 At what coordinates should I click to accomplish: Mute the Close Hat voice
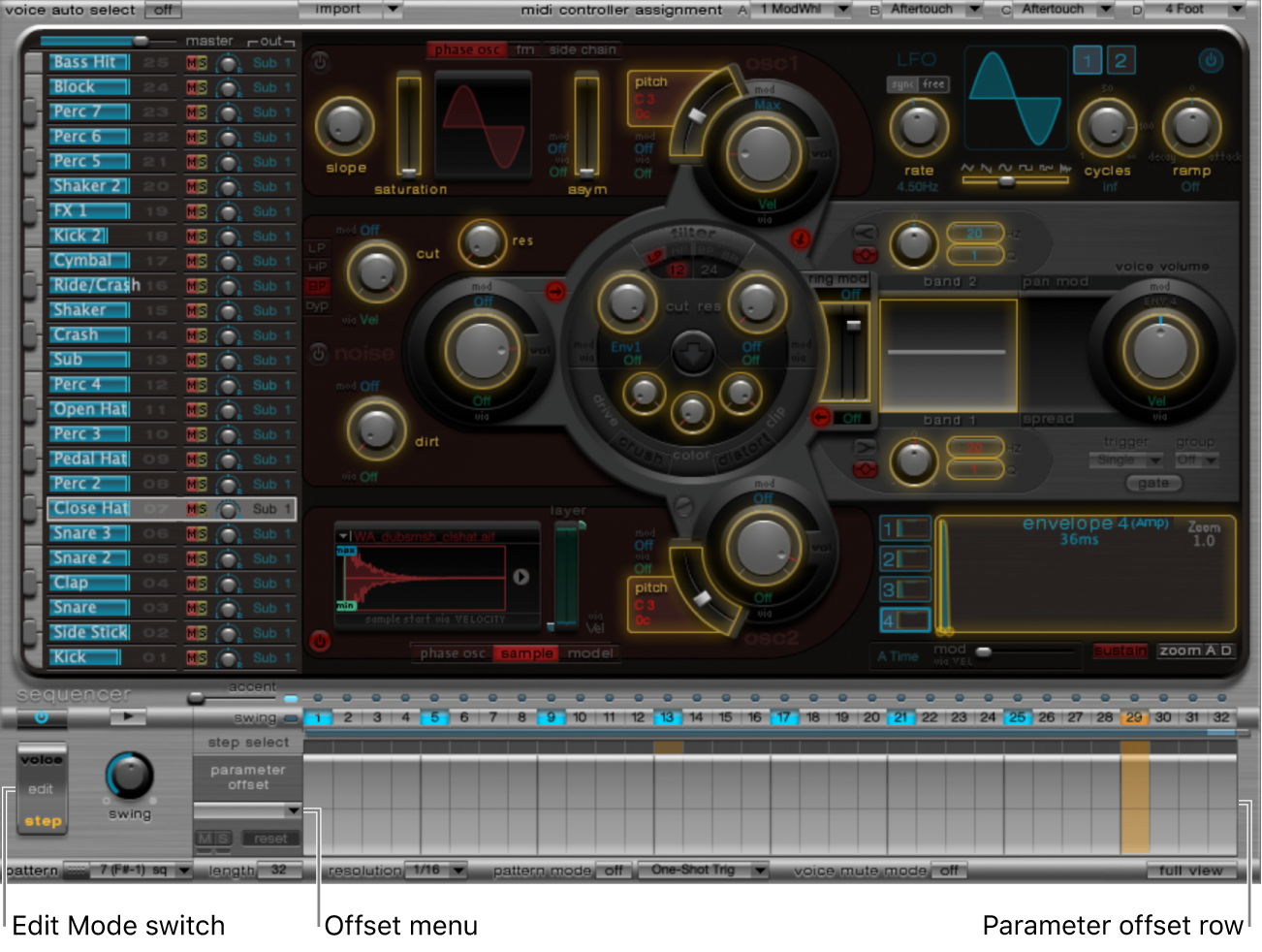point(191,509)
